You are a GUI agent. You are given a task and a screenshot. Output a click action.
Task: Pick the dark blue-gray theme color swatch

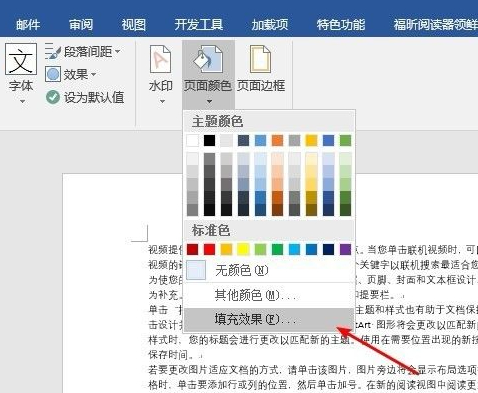pyautogui.click(x=243, y=140)
